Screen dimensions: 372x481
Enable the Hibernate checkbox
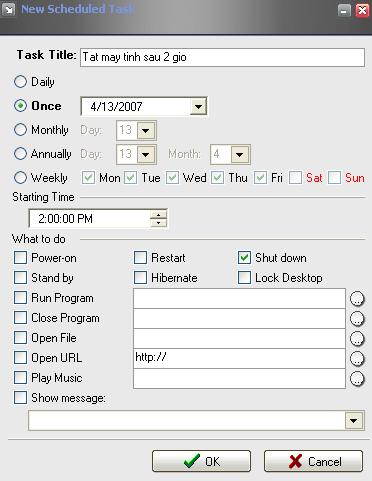pos(140,278)
